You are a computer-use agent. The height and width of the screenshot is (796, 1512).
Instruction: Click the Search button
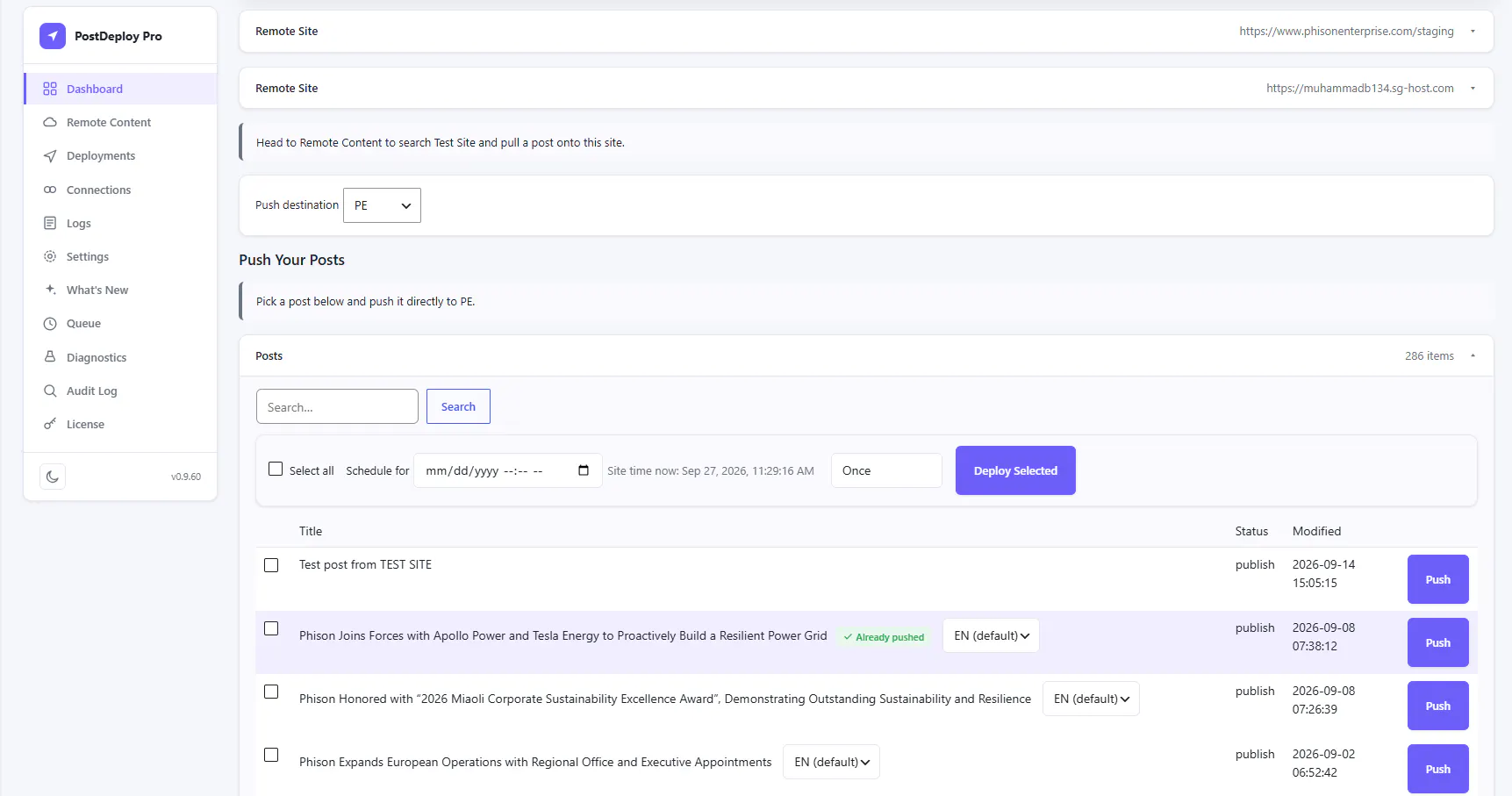pyautogui.click(x=458, y=406)
